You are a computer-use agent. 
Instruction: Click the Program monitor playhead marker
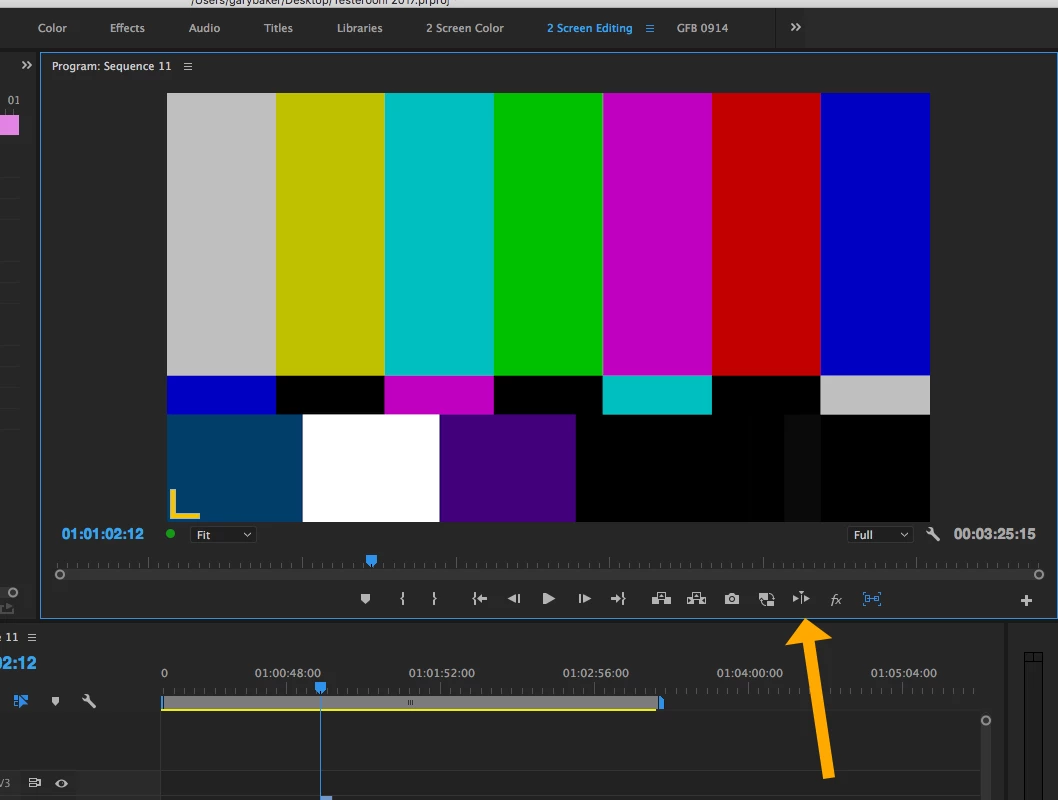[x=371, y=561]
